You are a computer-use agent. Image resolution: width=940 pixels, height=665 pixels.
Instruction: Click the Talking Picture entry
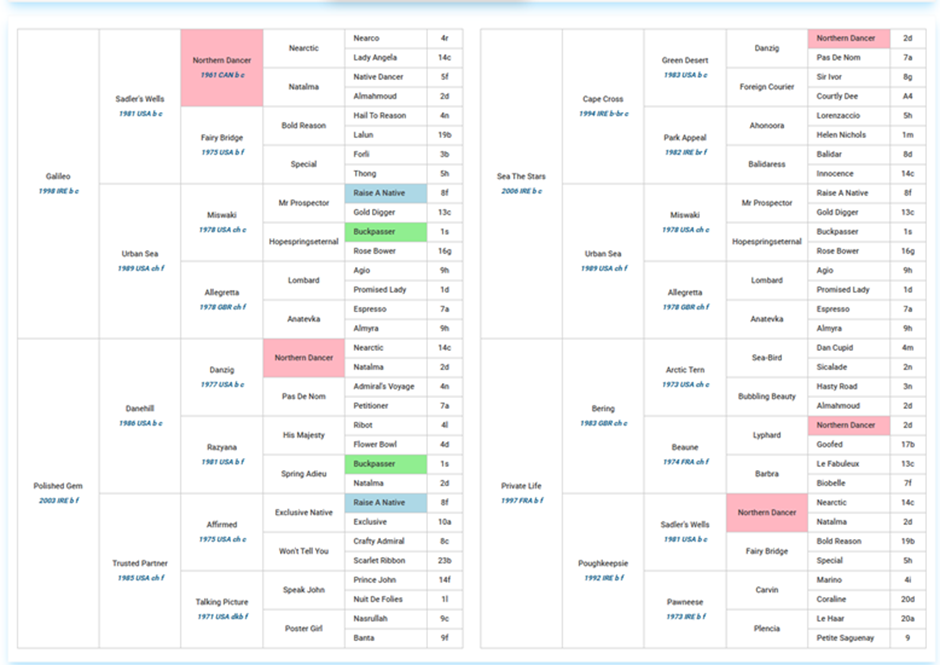(x=222, y=602)
